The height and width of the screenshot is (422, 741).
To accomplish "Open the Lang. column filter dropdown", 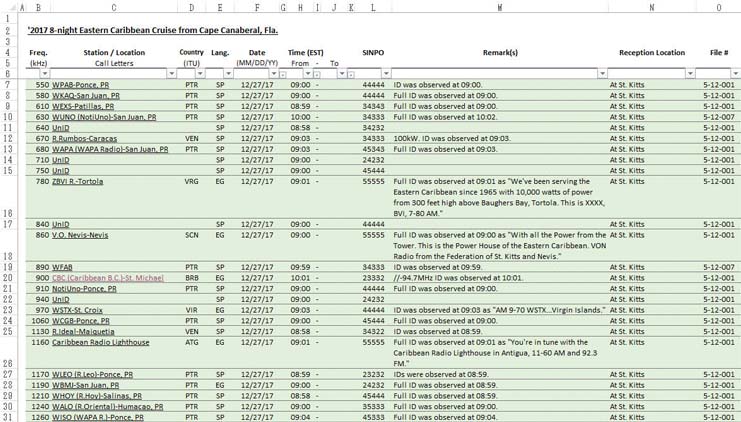I will pos(229,74).
